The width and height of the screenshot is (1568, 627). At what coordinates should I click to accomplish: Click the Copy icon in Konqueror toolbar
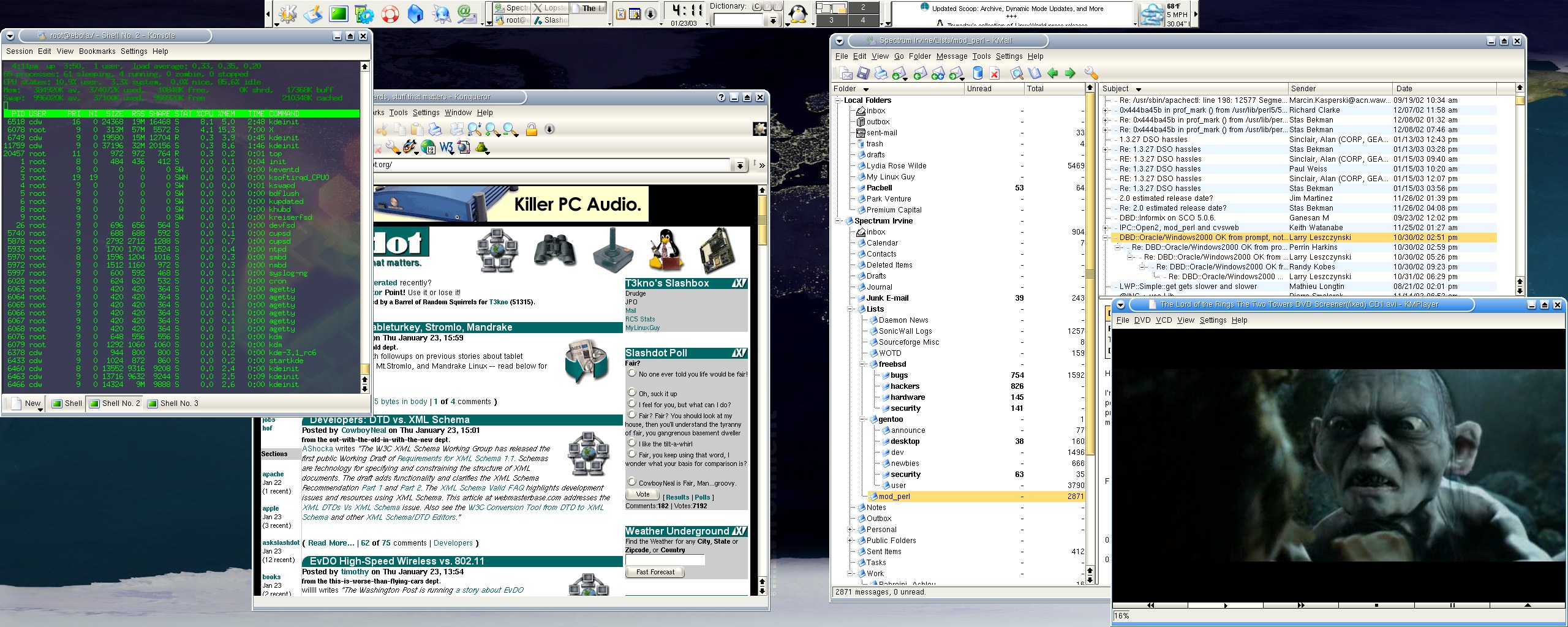(x=400, y=129)
